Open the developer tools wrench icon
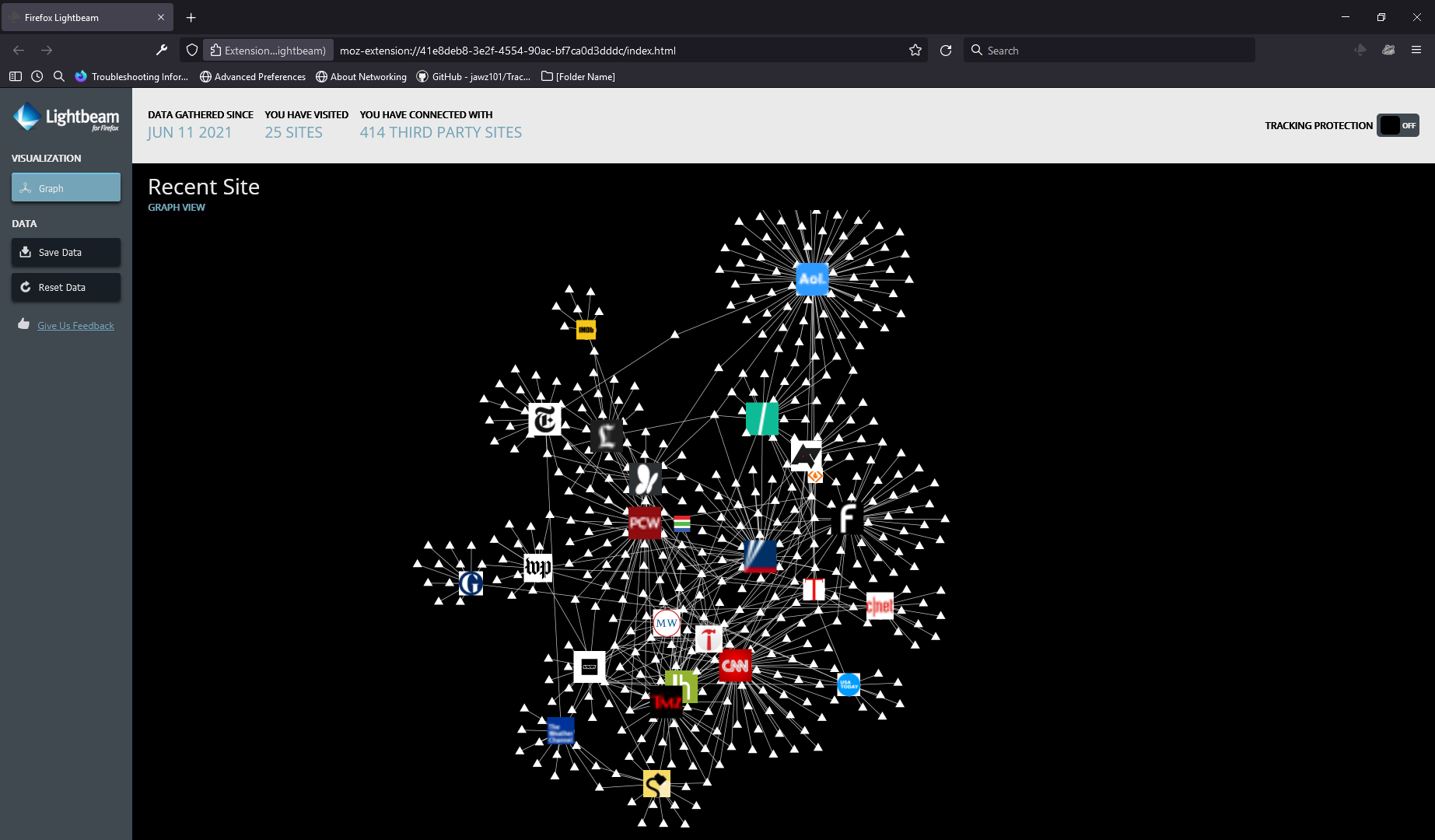 tap(162, 50)
